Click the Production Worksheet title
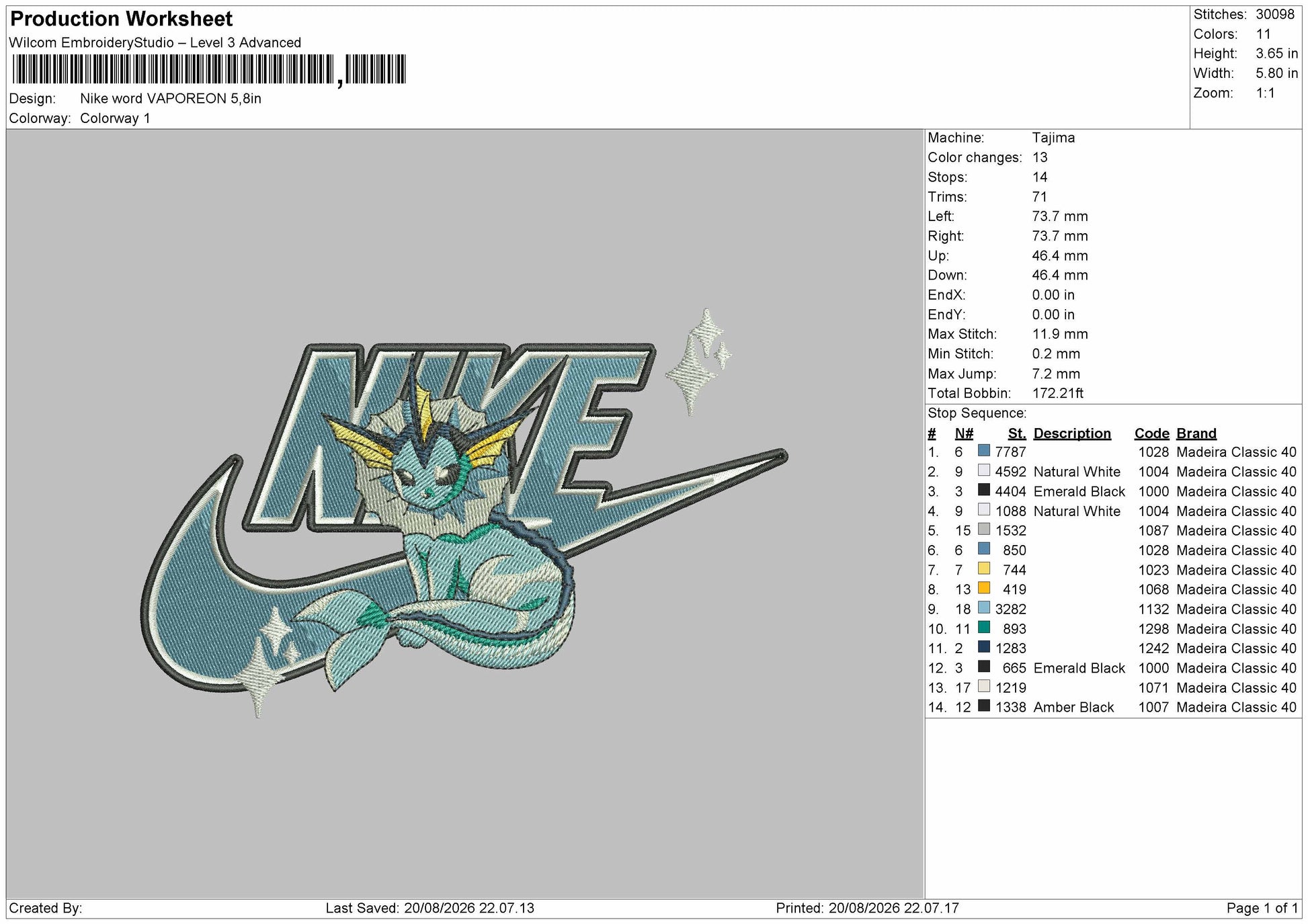Image resolution: width=1308 pixels, height=924 pixels. coord(122,19)
